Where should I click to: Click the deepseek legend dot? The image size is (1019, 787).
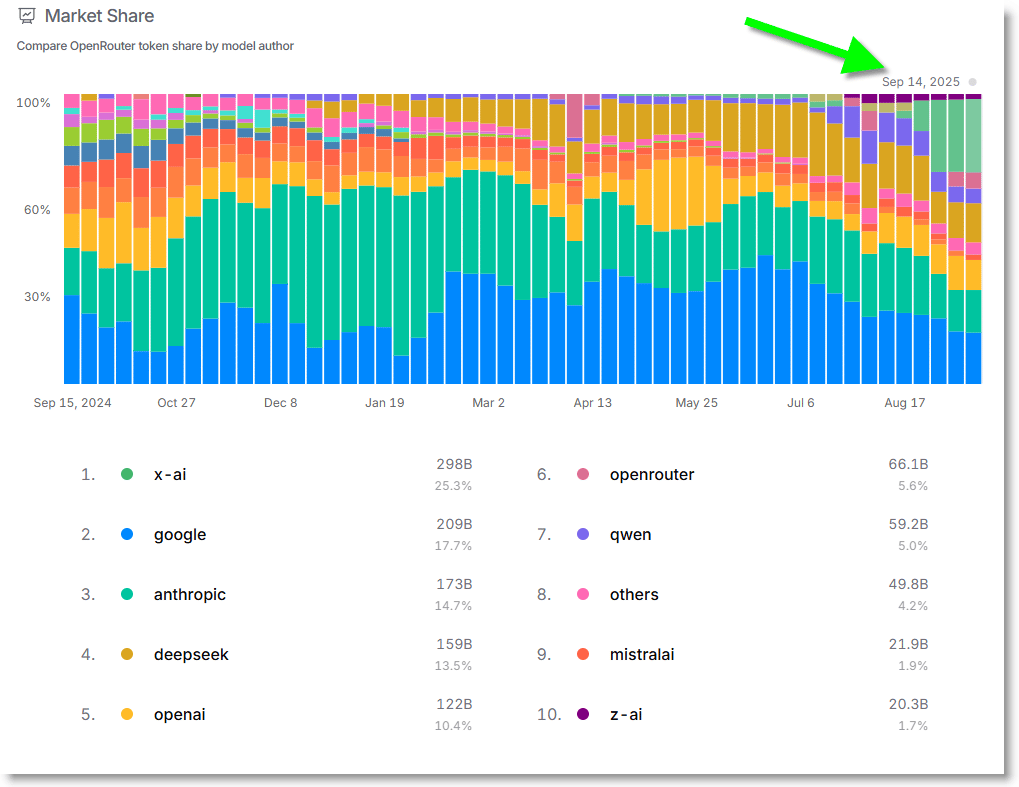click(127, 654)
